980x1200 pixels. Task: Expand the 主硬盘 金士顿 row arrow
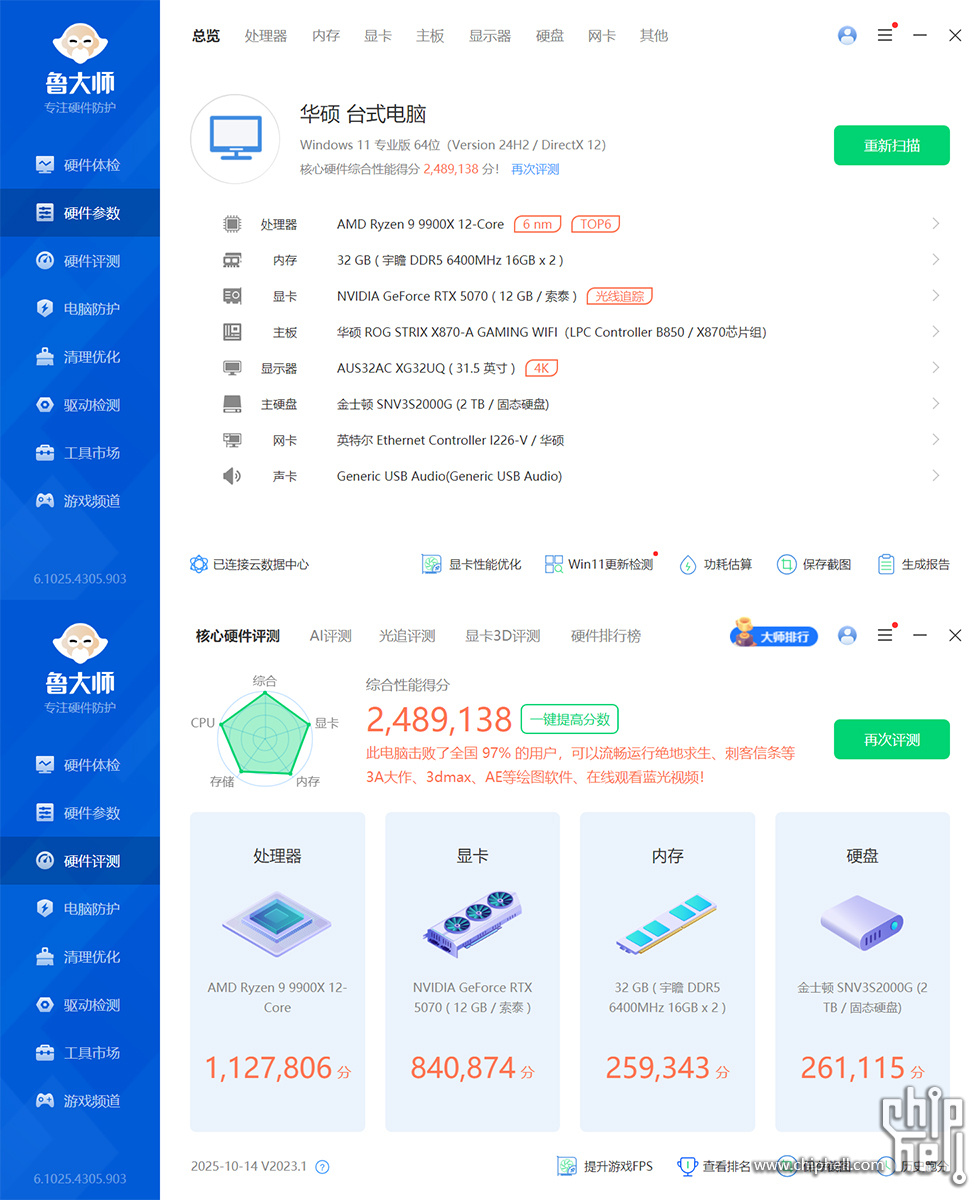click(x=935, y=404)
